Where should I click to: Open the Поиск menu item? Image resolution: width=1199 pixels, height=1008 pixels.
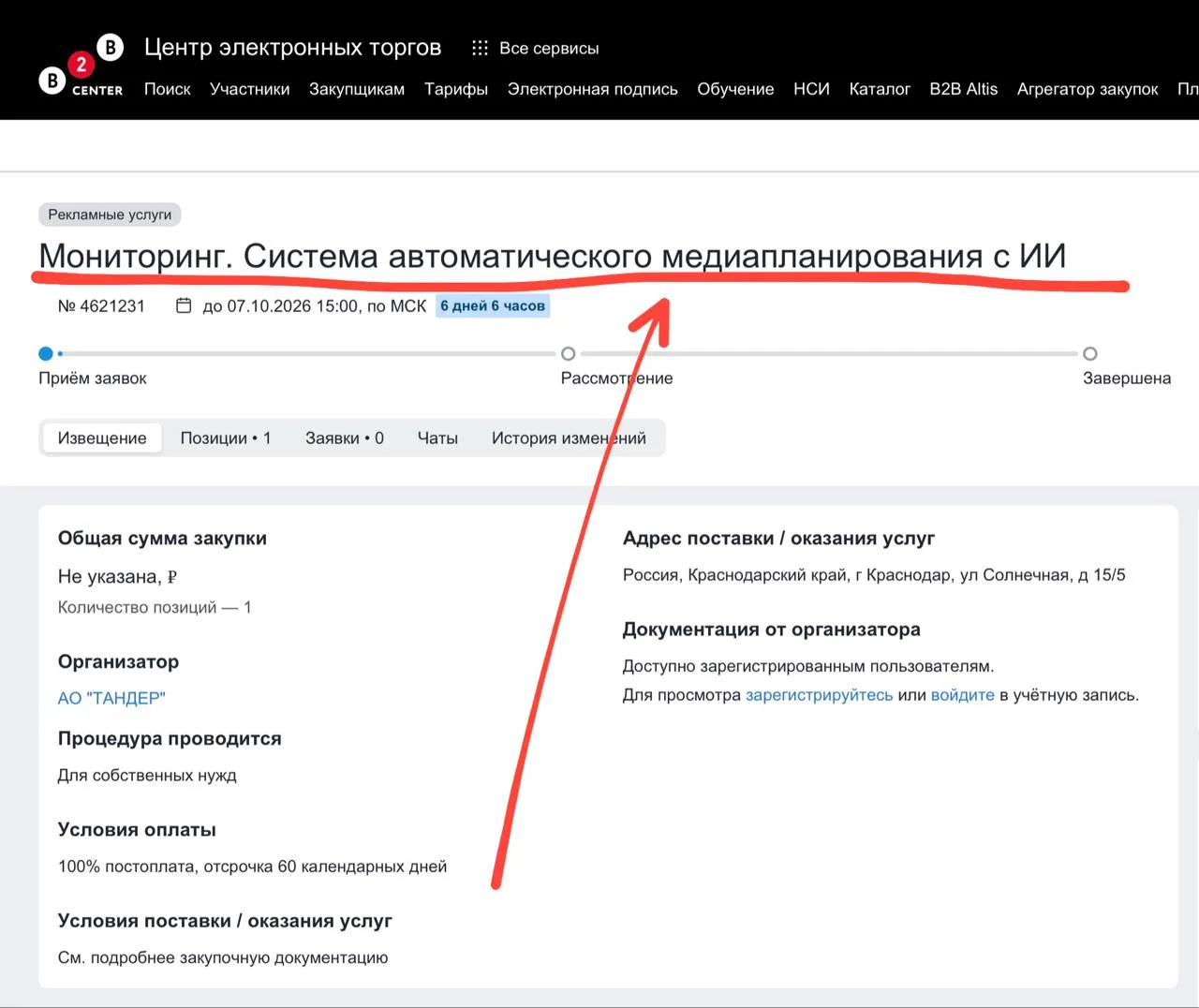[168, 89]
